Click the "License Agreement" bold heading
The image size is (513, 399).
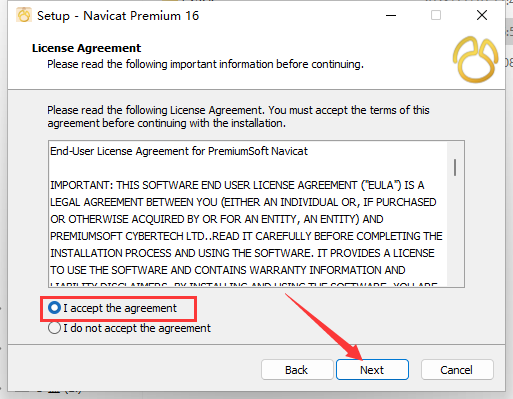tap(86, 48)
